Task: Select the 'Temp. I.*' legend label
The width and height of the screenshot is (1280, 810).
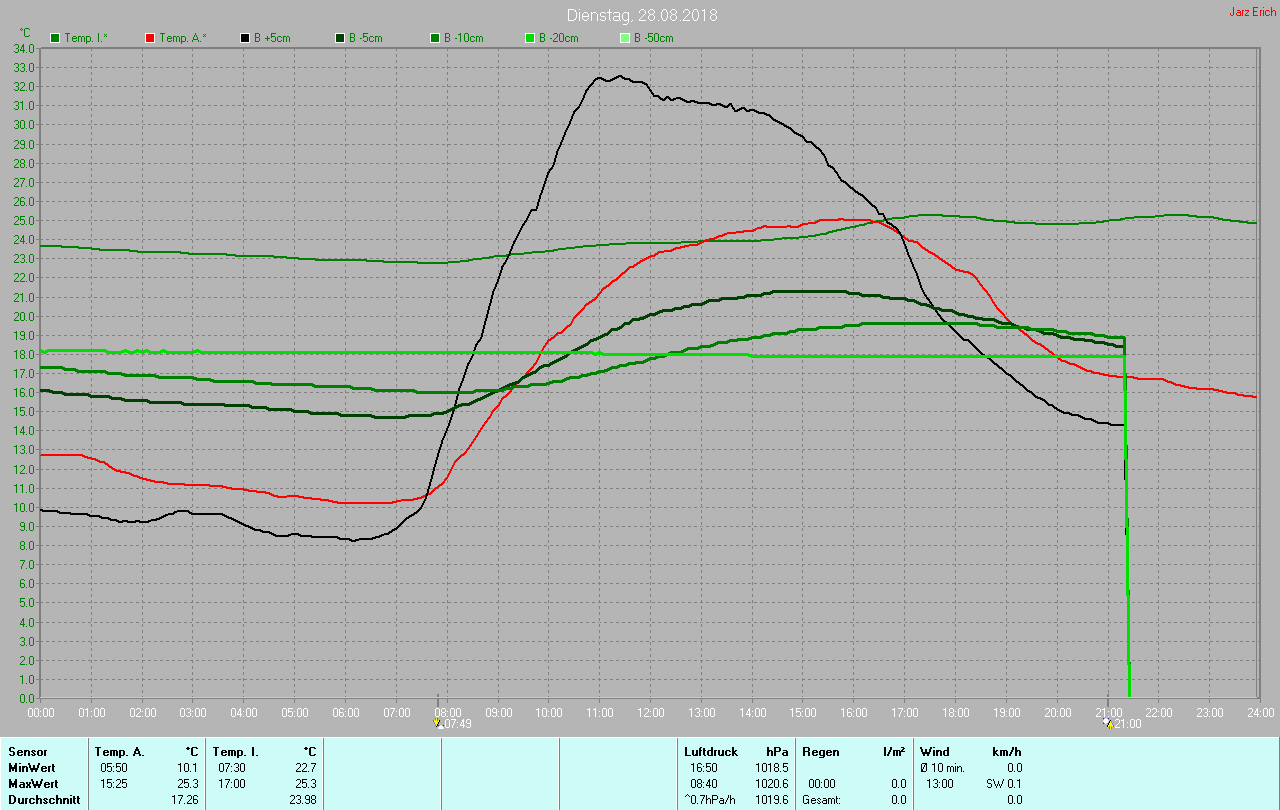Action: tap(87, 38)
